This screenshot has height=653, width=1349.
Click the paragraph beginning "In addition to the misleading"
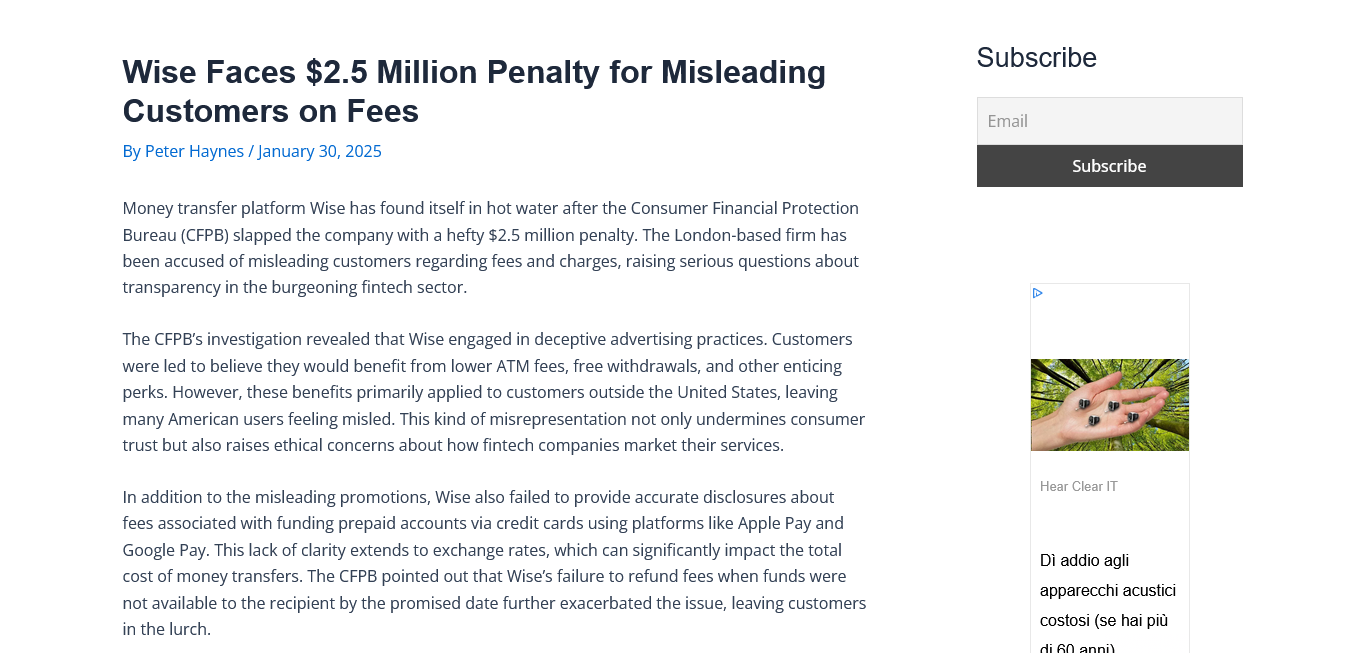point(494,563)
